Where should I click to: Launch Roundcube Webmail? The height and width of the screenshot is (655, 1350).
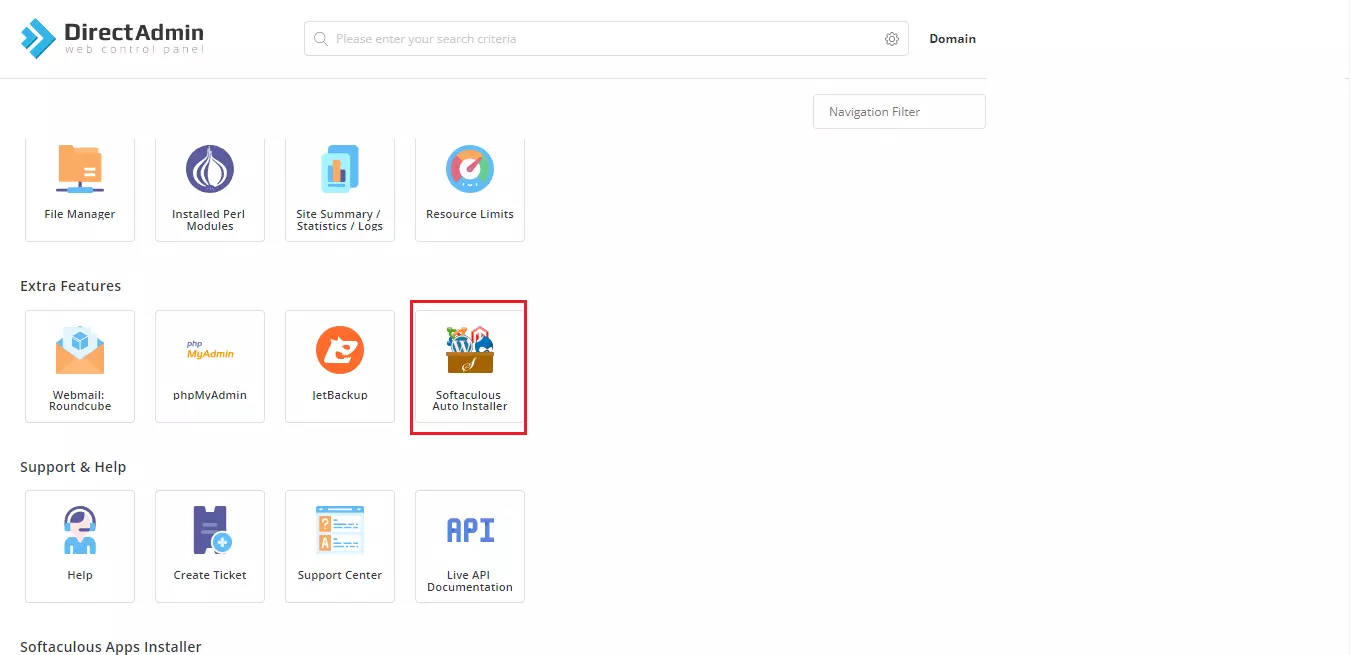tap(80, 365)
